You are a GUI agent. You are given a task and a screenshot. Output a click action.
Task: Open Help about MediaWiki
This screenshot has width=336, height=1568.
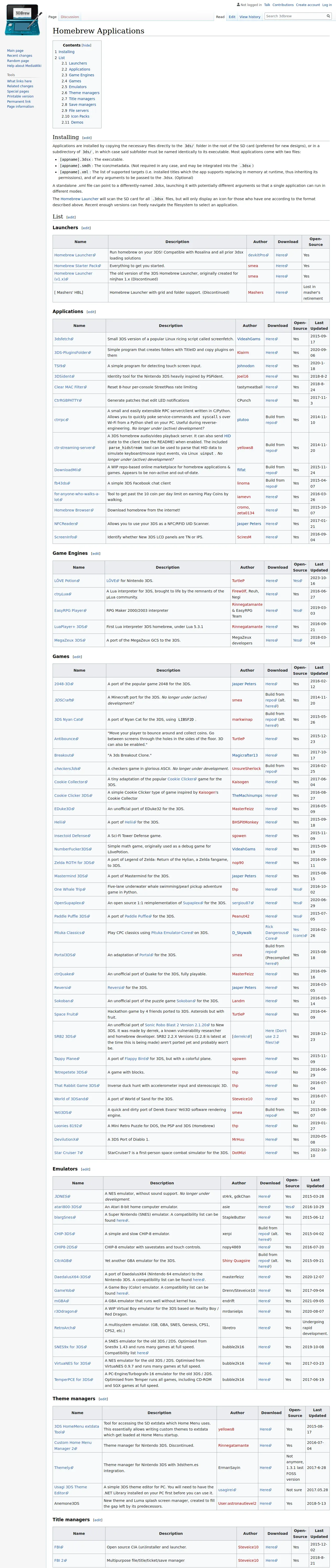pos(24,66)
